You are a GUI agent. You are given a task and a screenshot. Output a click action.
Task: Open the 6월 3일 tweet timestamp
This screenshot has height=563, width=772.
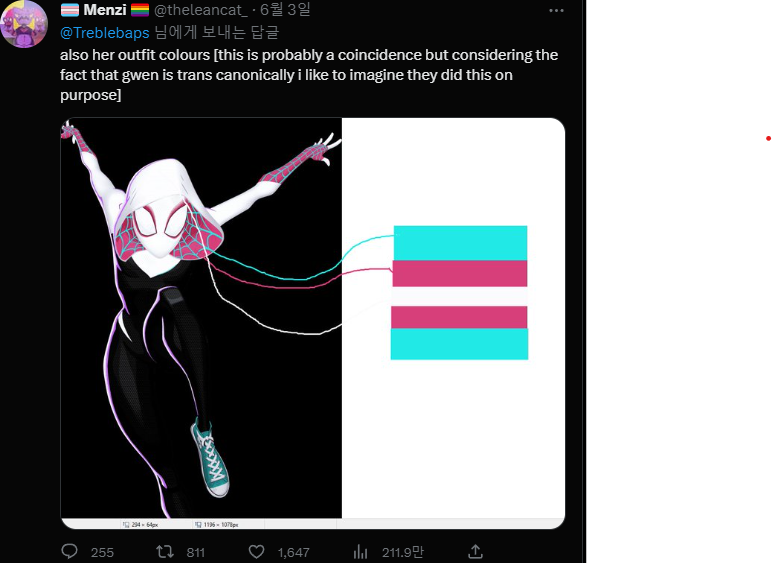click(285, 9)
